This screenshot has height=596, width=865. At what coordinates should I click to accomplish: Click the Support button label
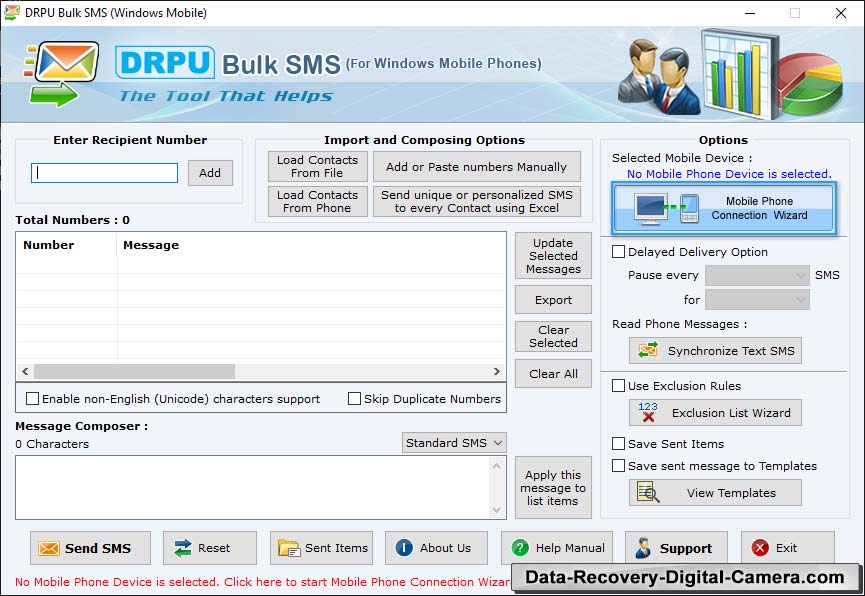[x=686, y=549]
